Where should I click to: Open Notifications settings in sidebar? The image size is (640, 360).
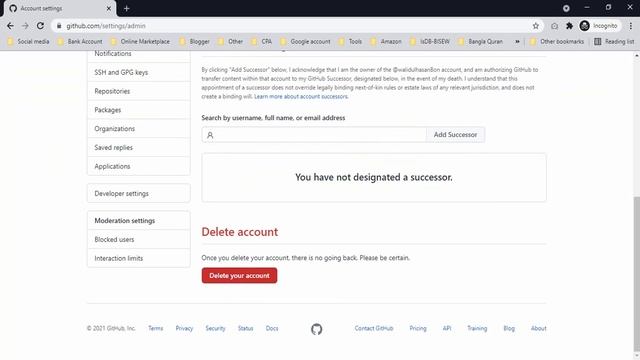click(x=139, y=55)
